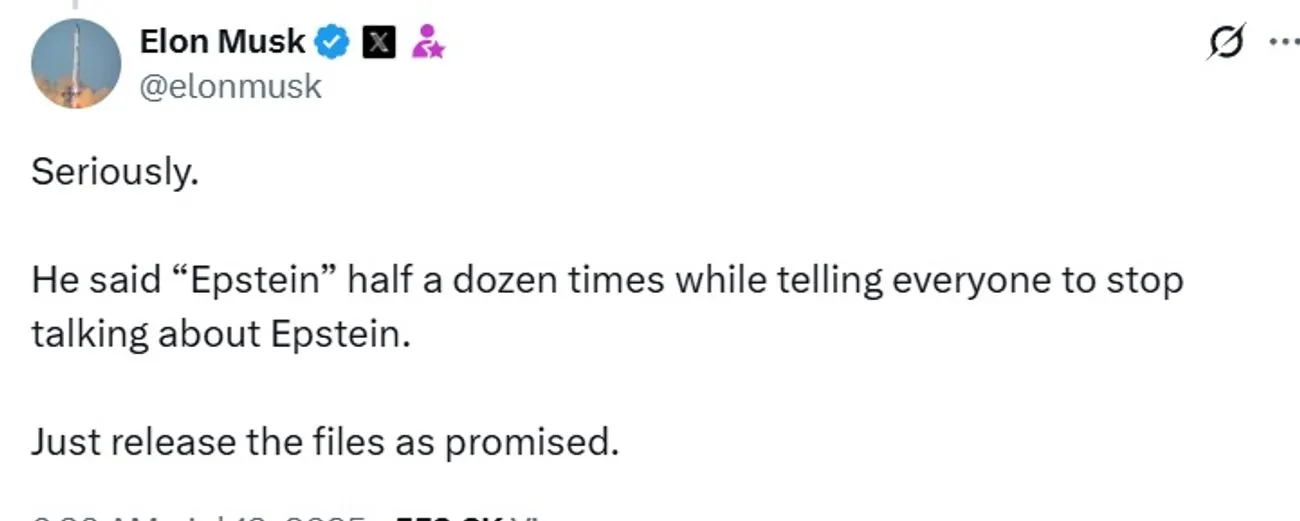The width and height of the screenshot is (1300, 521).
Task: Click the line "talking about Epstein."
Action: pos(220,333)
